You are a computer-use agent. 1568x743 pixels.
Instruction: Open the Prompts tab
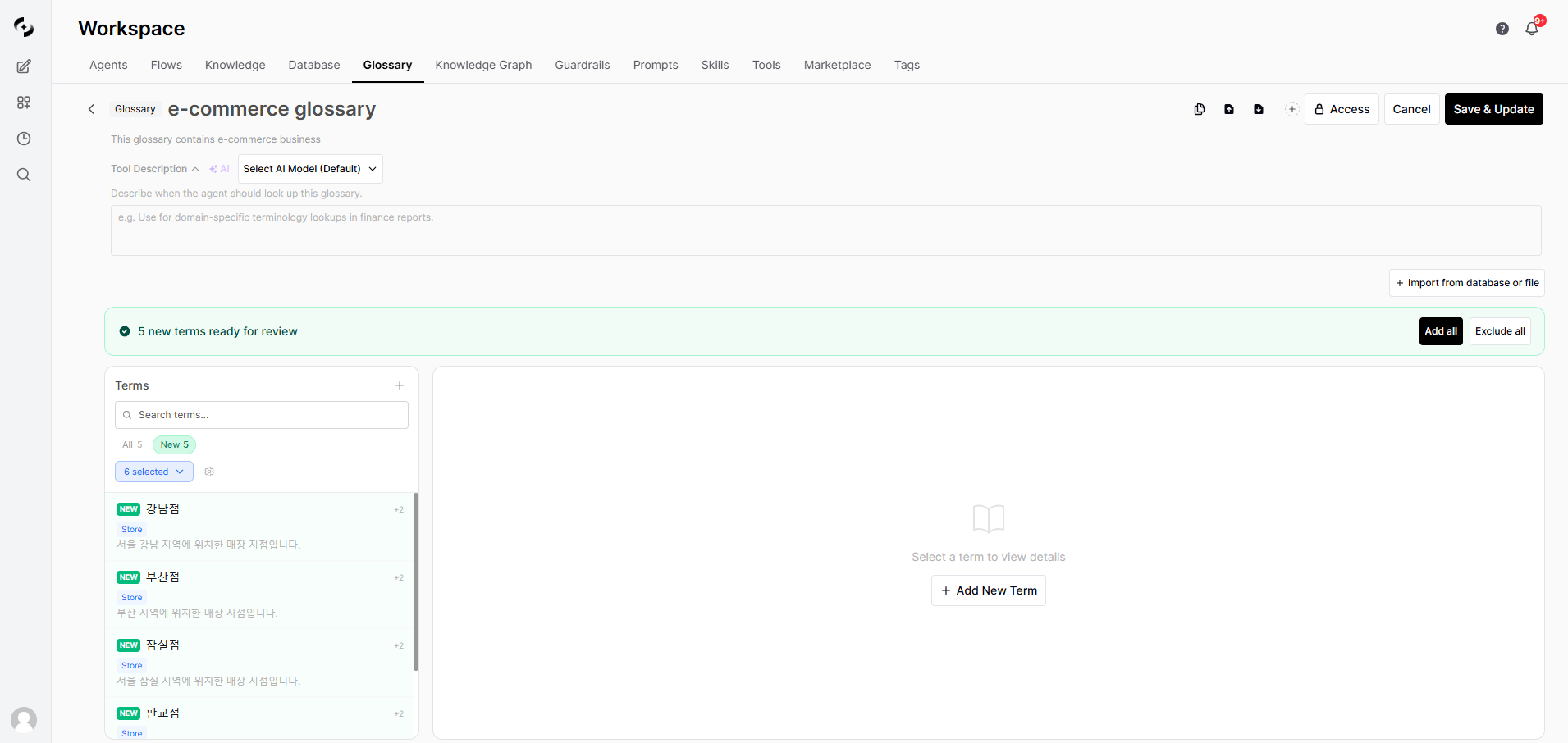click(656, 65)
